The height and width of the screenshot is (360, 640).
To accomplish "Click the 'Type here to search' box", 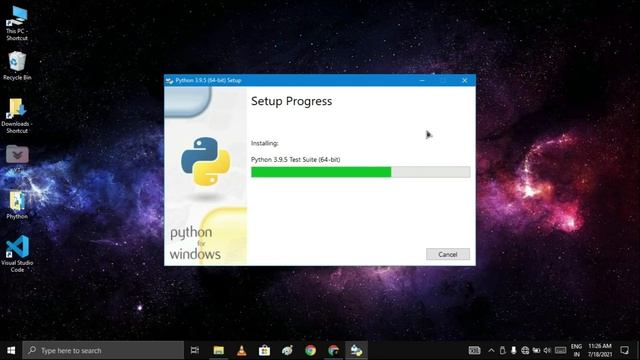I will point(103,351).
